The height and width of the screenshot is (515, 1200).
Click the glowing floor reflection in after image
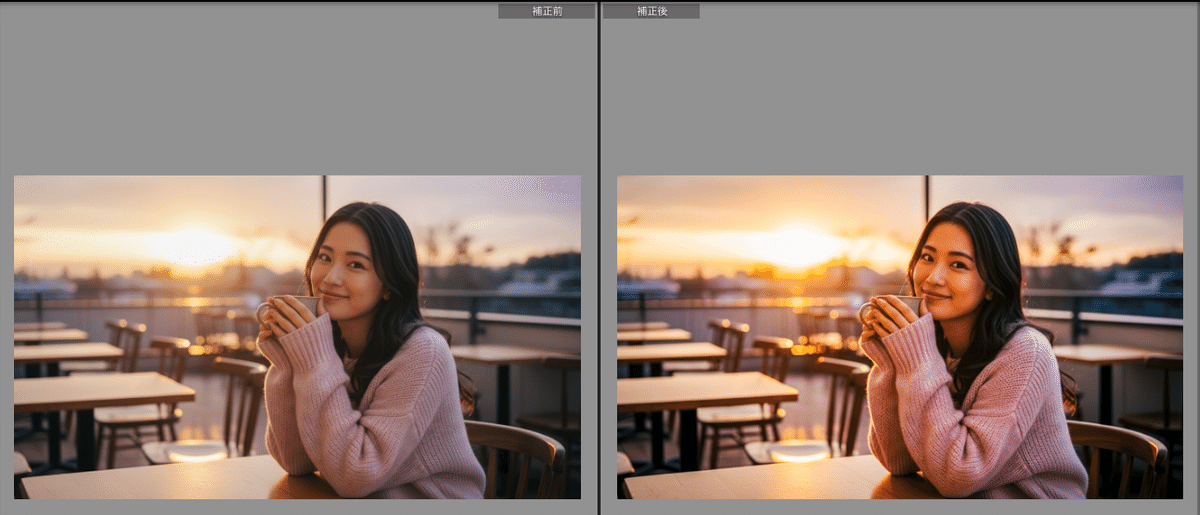pos(798,453)
